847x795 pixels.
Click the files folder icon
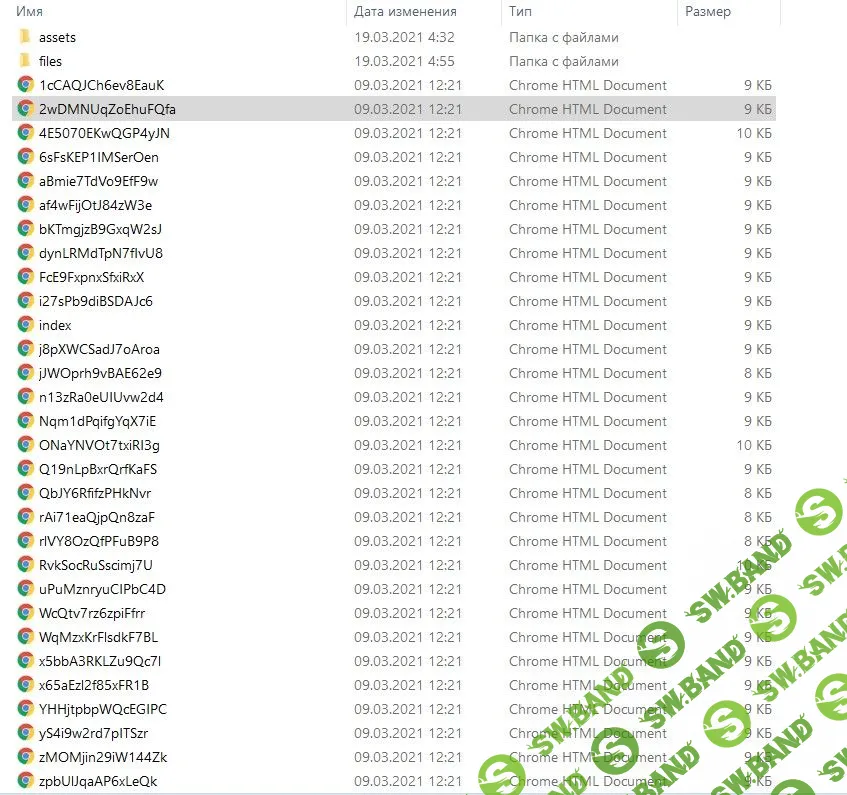[x=26, y=61]
